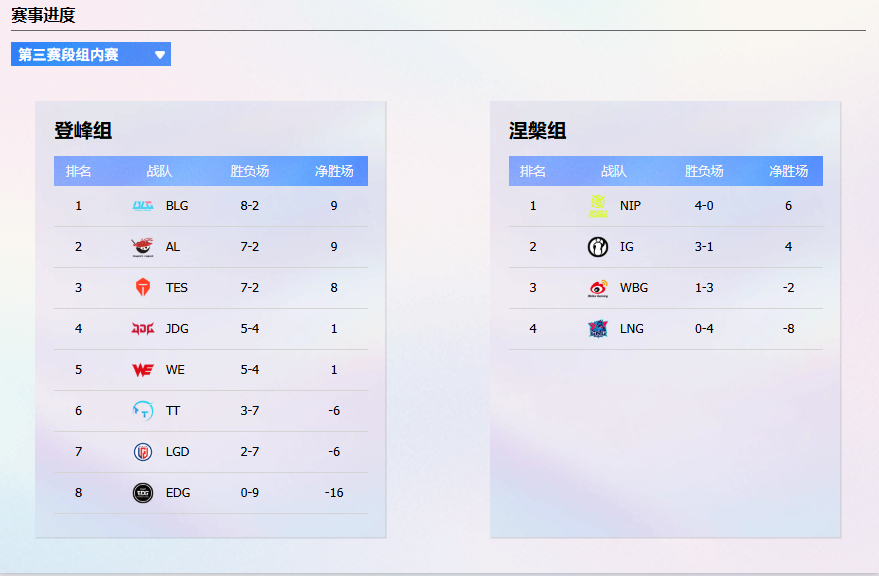Image resolution: width=879 pixels, height=576 pixels.
Task: Click TES's net wins value 8
Action: 334,288
